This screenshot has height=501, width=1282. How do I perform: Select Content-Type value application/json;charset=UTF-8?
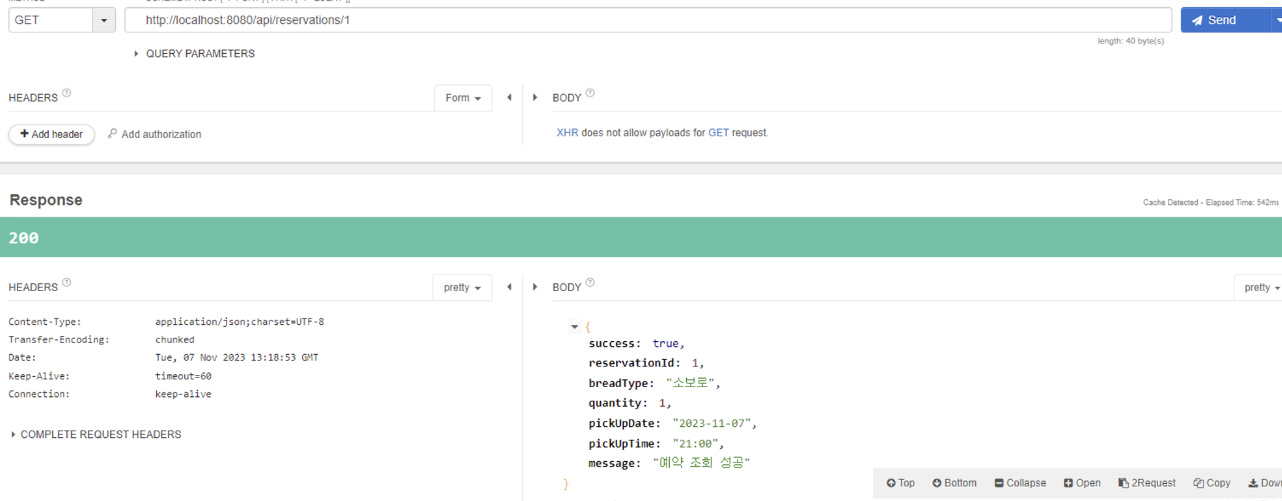point(240,322)
